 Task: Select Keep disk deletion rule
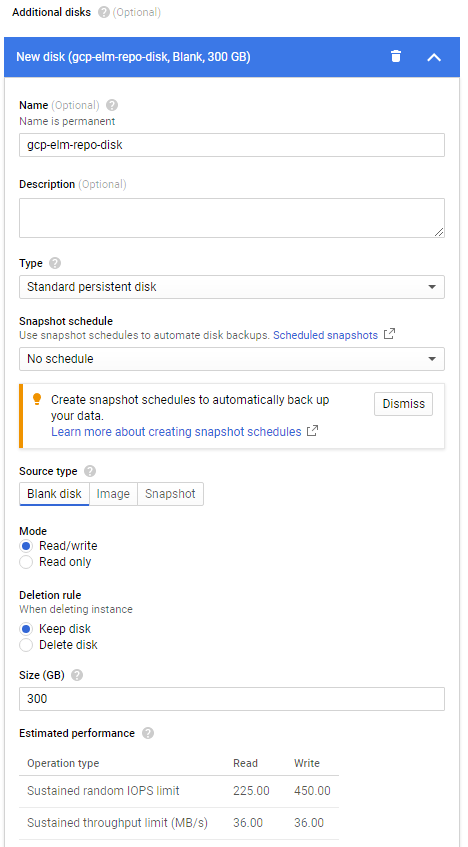pos(26,629)
